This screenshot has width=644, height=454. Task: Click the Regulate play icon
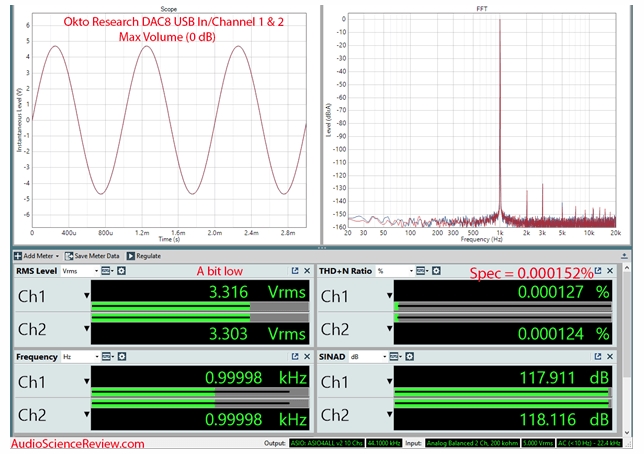[x=130, y=256]
